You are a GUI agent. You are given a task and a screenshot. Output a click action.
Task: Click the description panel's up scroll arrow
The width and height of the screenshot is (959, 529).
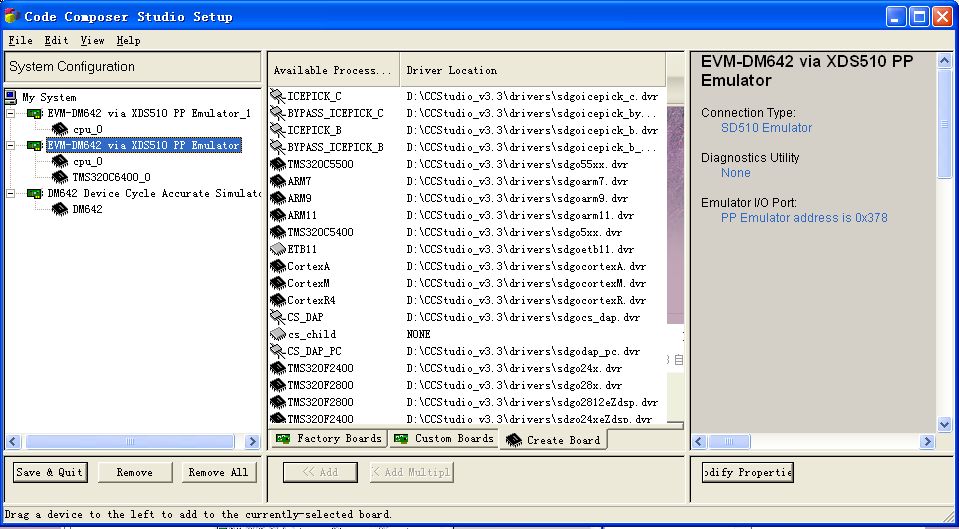944,61
